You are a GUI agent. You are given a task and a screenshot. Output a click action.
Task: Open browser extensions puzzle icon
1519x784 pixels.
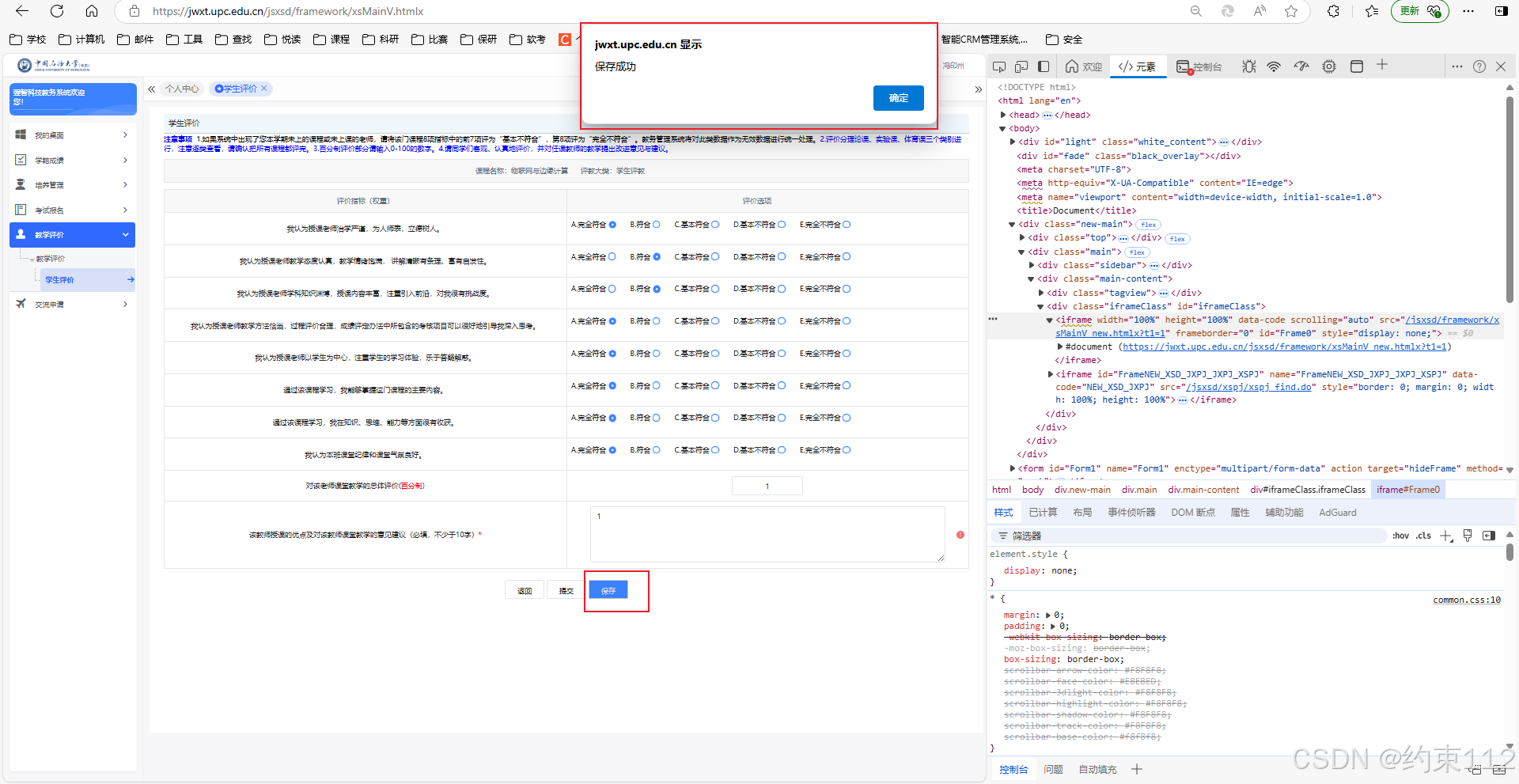pos(1333,11)
